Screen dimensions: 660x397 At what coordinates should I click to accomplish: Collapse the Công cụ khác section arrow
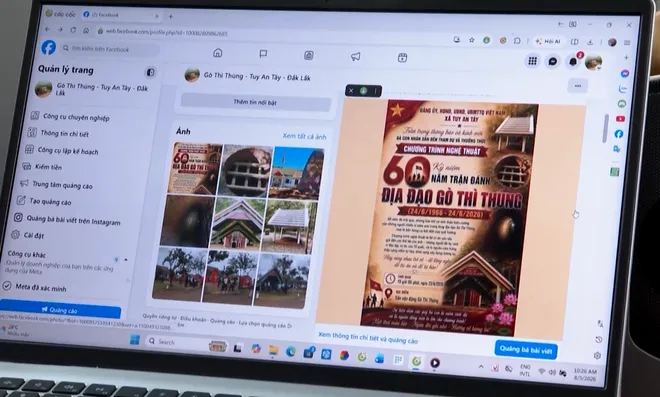pyautogui.click(x=125, y=260)
